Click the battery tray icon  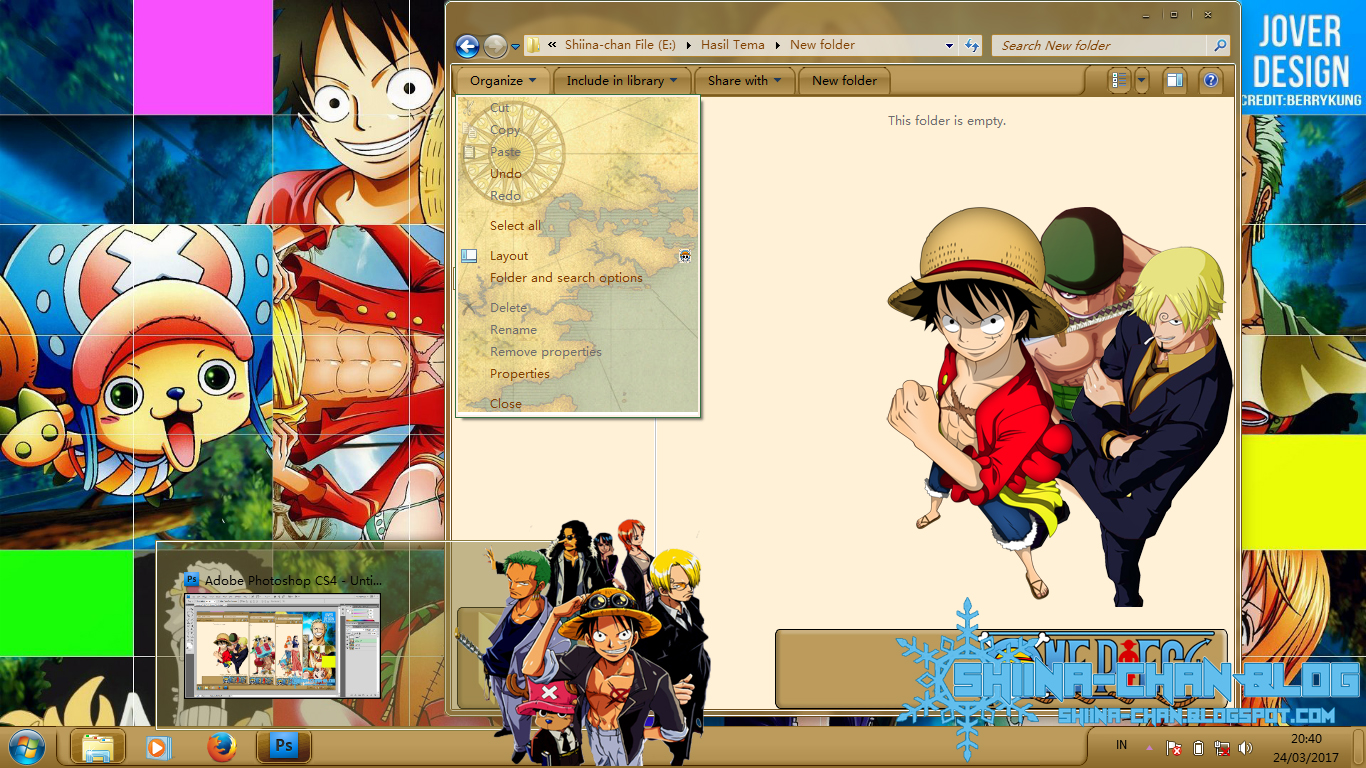1198,747
